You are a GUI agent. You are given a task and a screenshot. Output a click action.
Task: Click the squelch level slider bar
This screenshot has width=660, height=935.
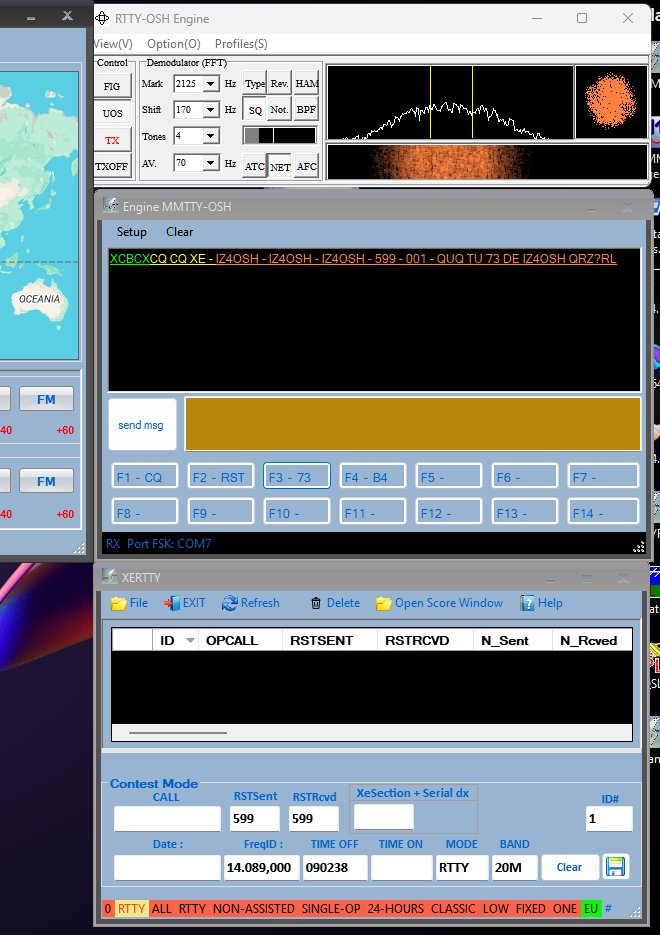(280, 135)
